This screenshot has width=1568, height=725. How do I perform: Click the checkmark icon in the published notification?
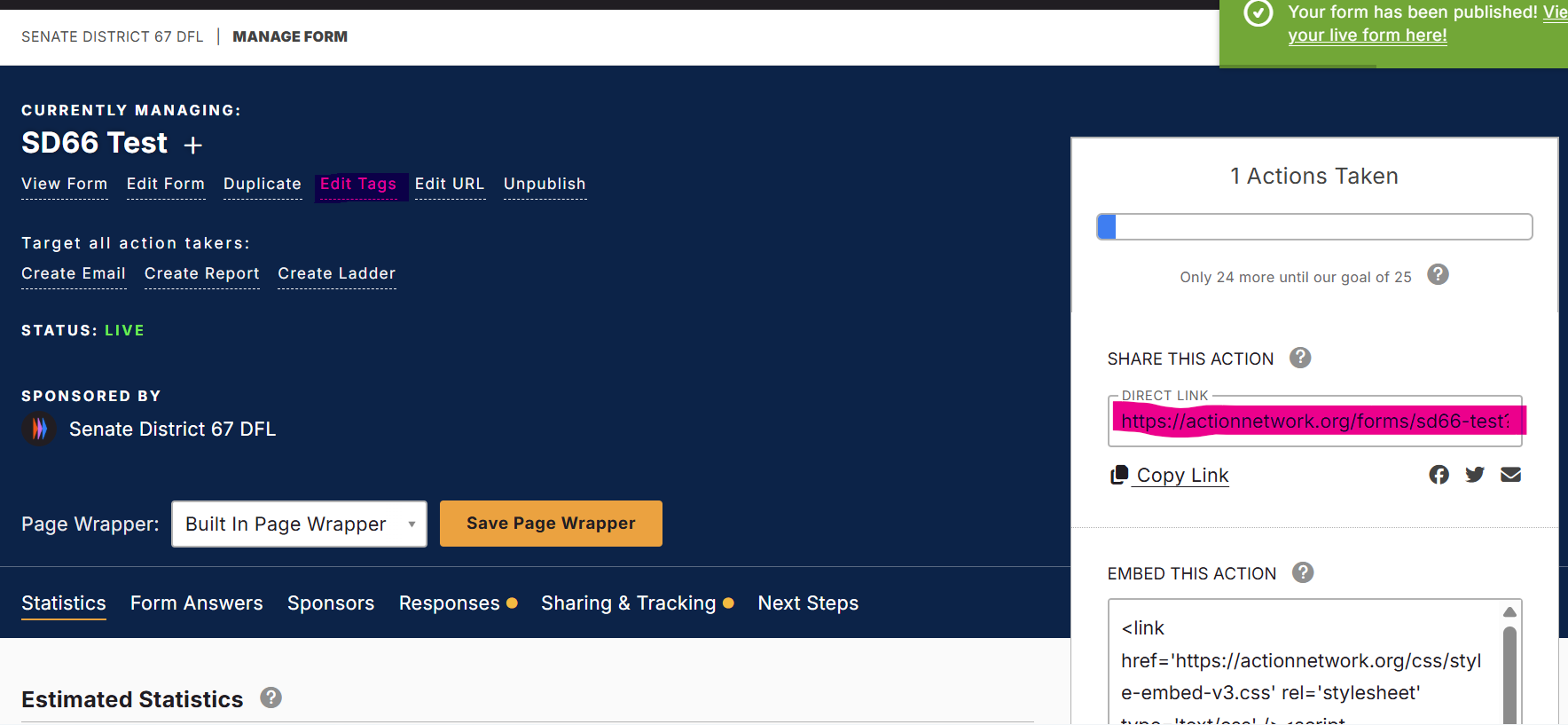1258,13
